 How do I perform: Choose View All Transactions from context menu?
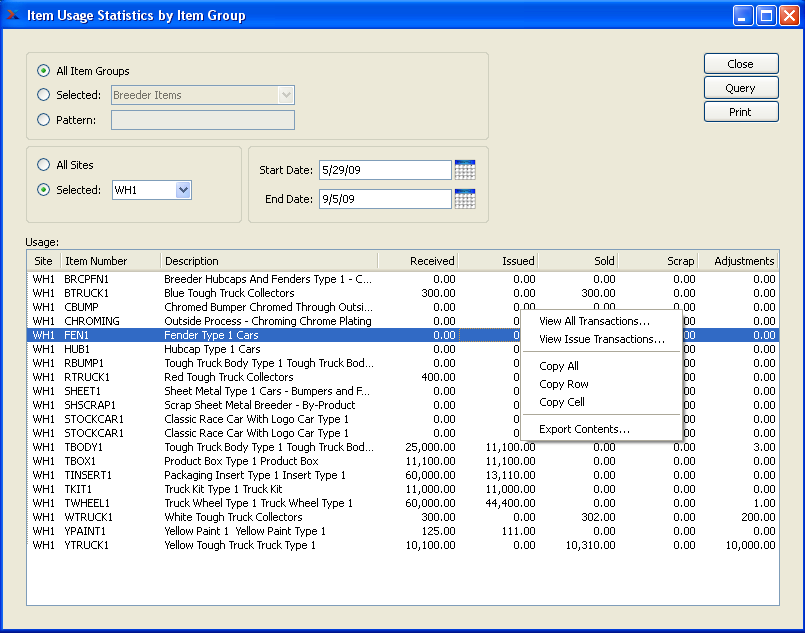pos(594,321)
